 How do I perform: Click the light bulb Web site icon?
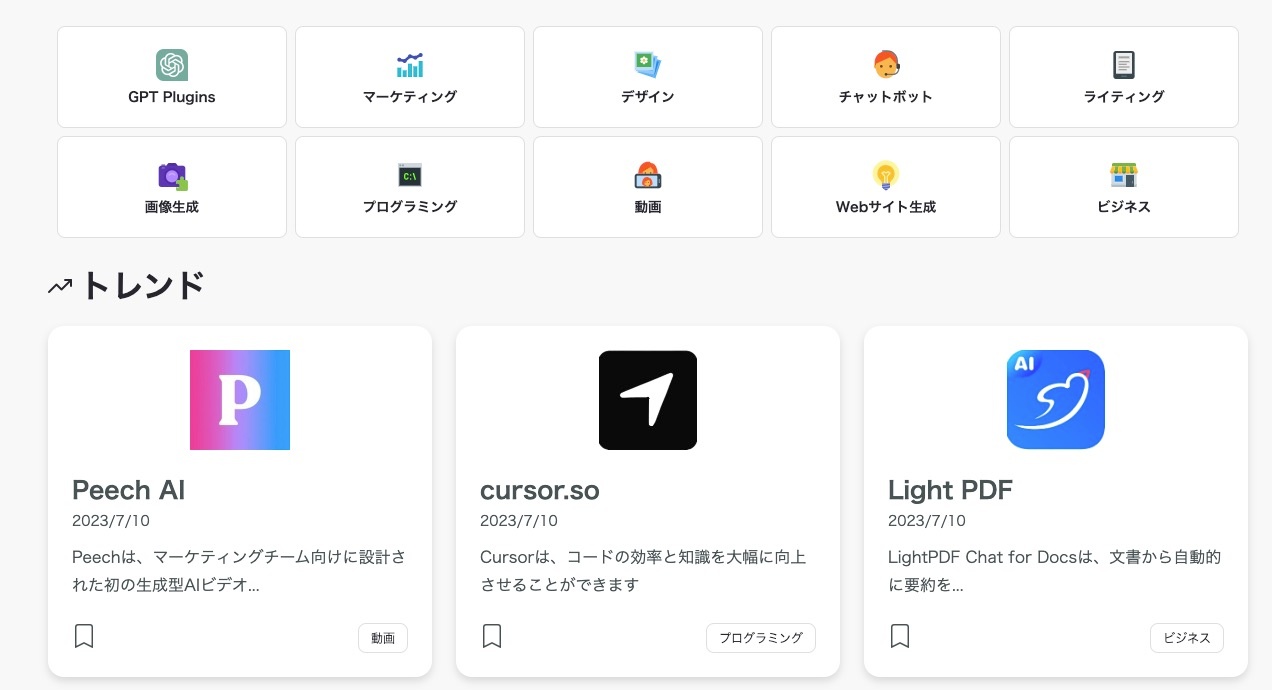pyautogui.click(x=886, y=175)
